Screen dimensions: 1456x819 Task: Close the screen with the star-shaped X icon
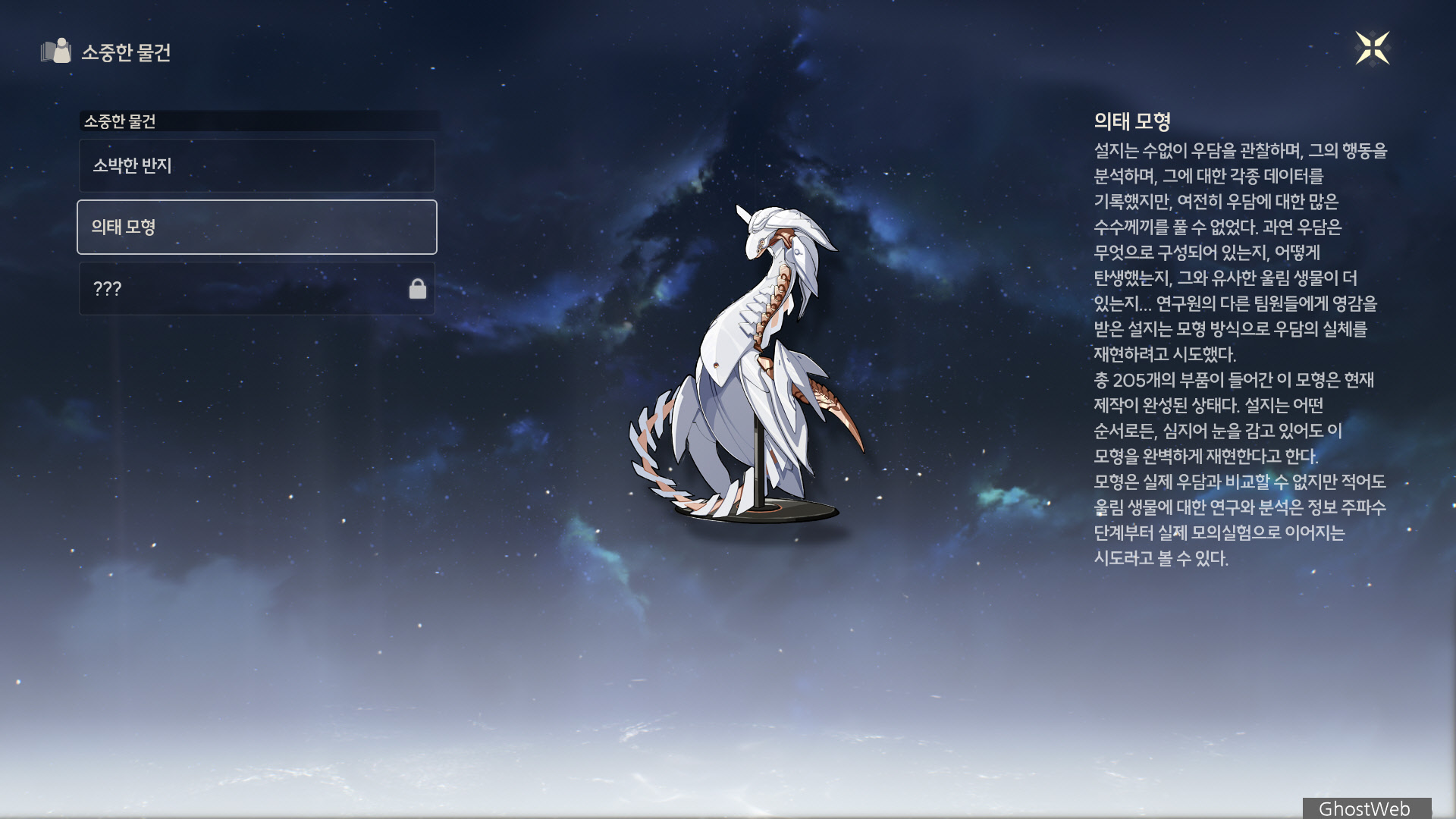click(1372, 49)
